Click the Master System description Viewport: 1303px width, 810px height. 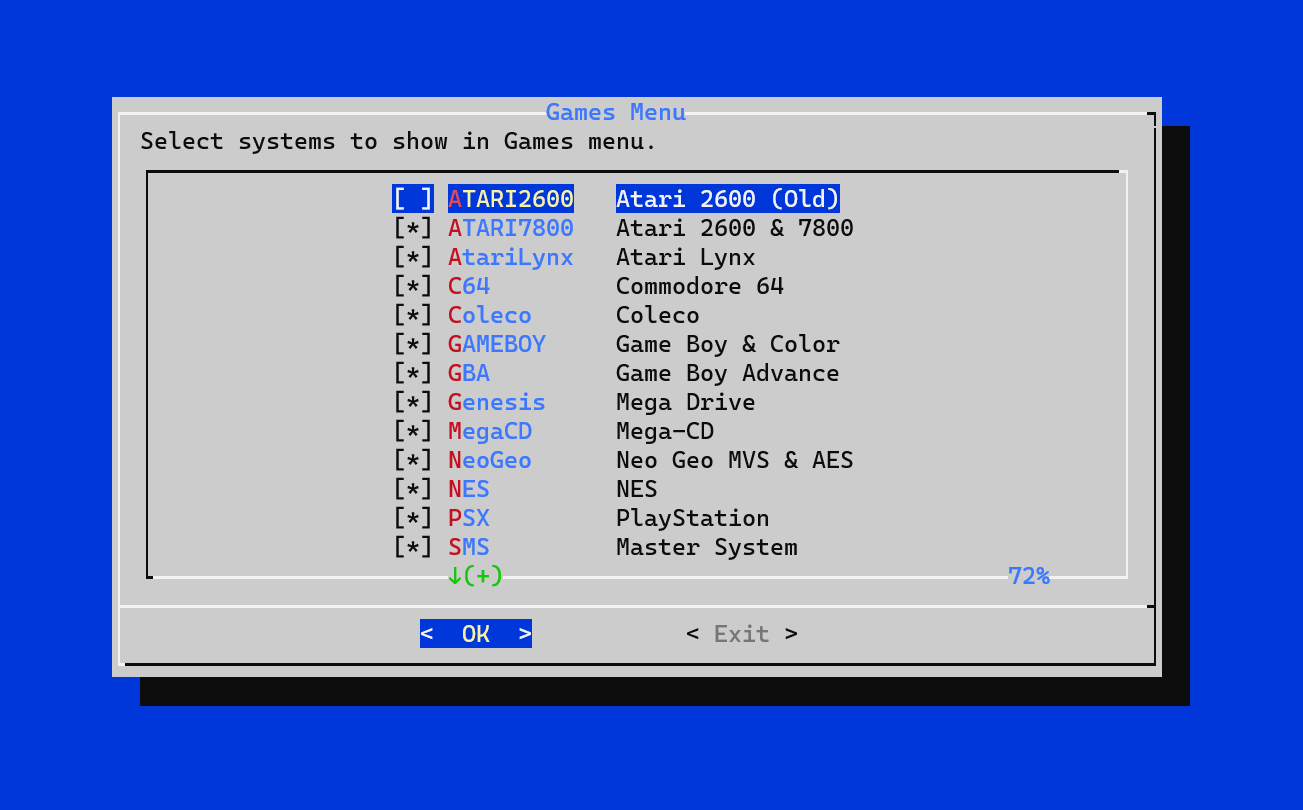point(707,547)
